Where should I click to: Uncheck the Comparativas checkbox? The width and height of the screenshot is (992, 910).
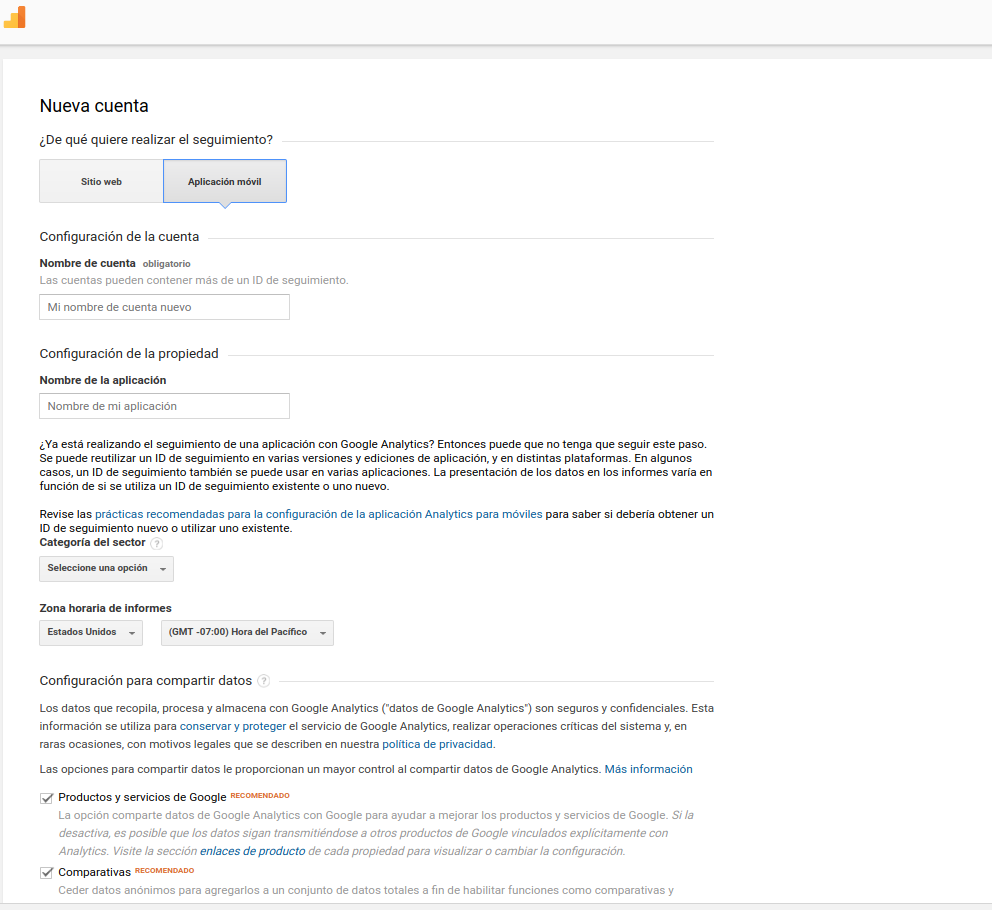[46, 873]
